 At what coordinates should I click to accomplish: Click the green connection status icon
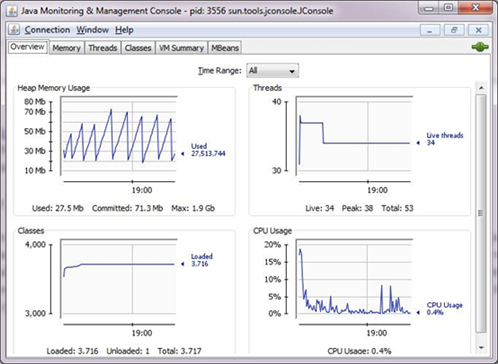(480, 47)
